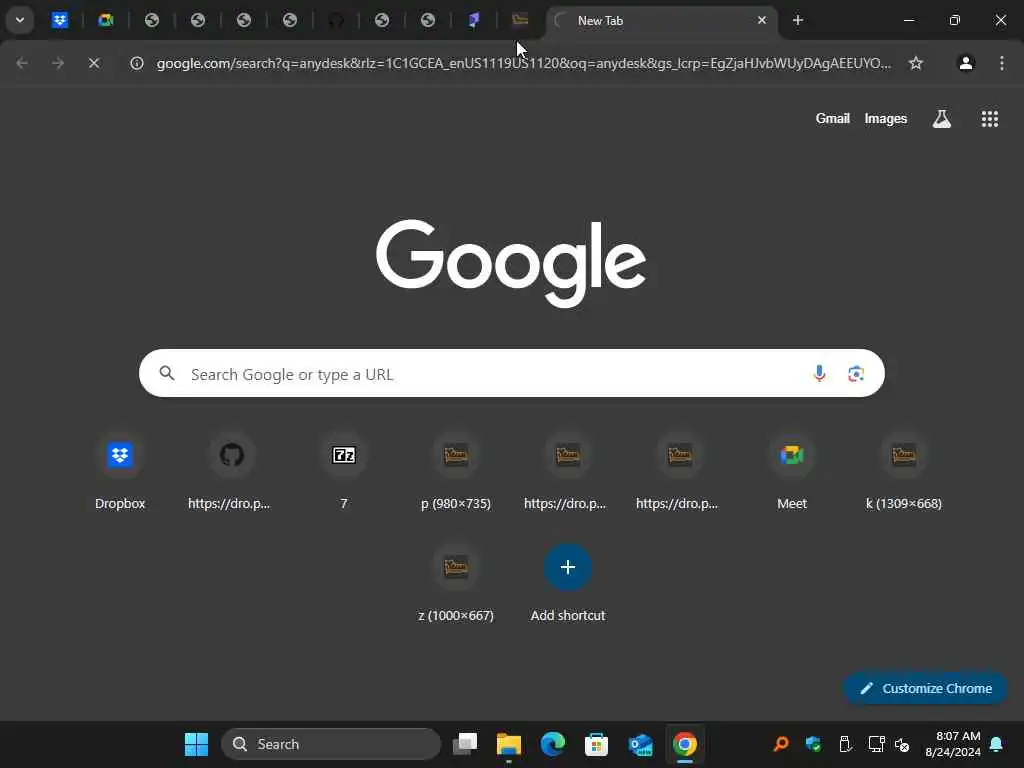
Task: Go forward to next page
Action: click(58, 63)
